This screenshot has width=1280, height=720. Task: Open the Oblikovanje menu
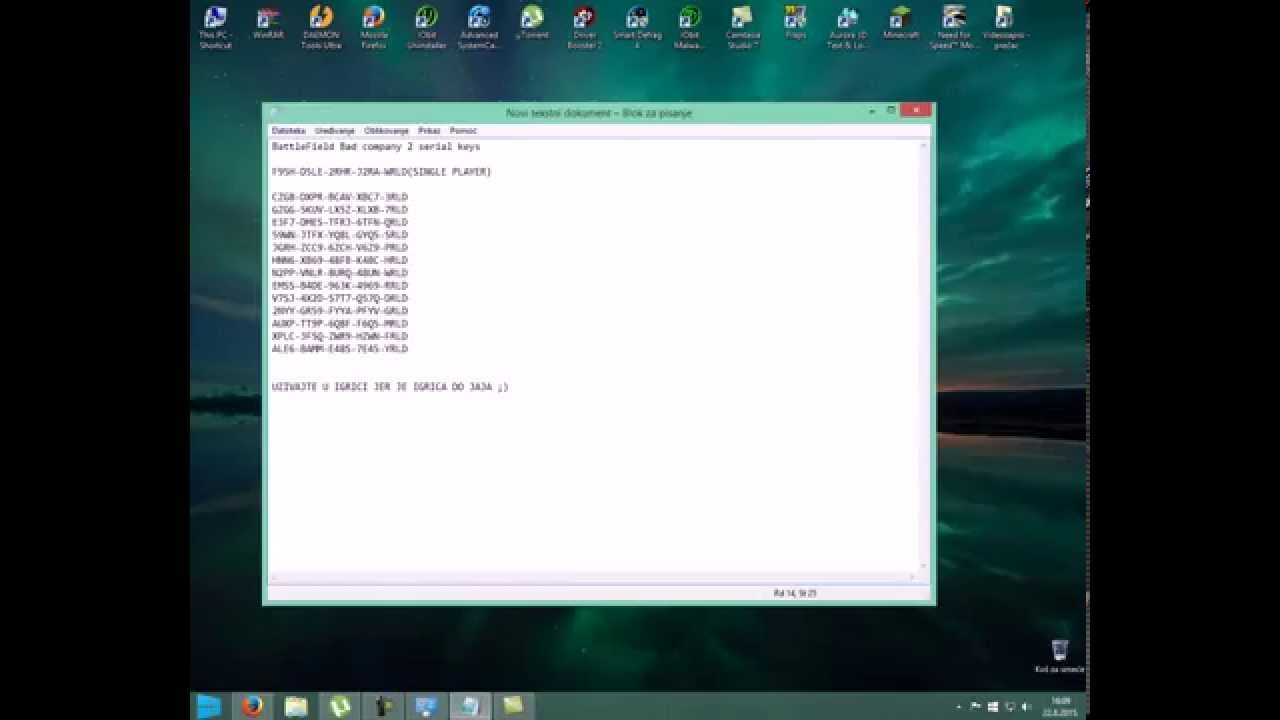[386, 131]
